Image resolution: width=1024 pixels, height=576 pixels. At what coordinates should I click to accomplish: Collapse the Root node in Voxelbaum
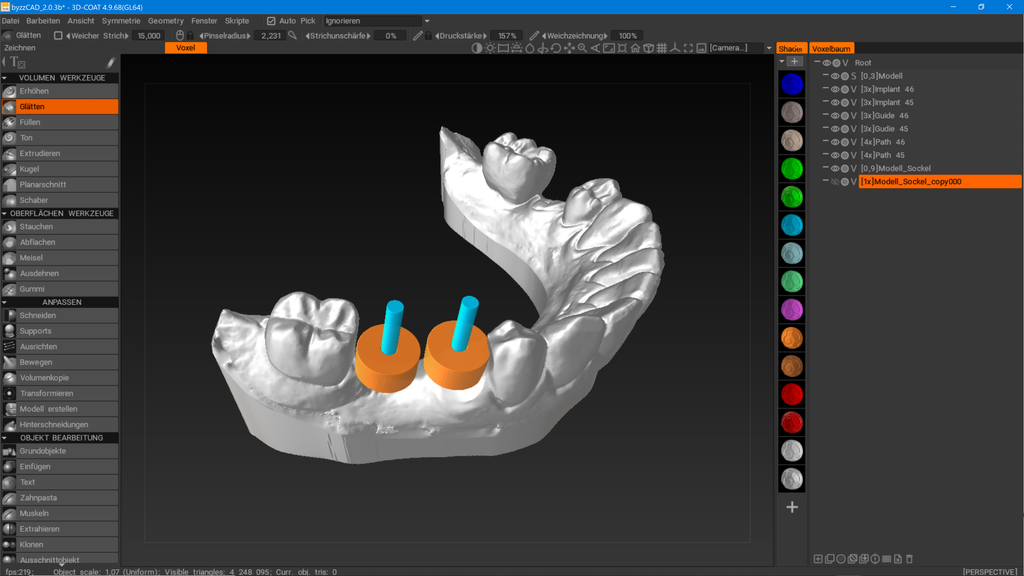[817, 63]
